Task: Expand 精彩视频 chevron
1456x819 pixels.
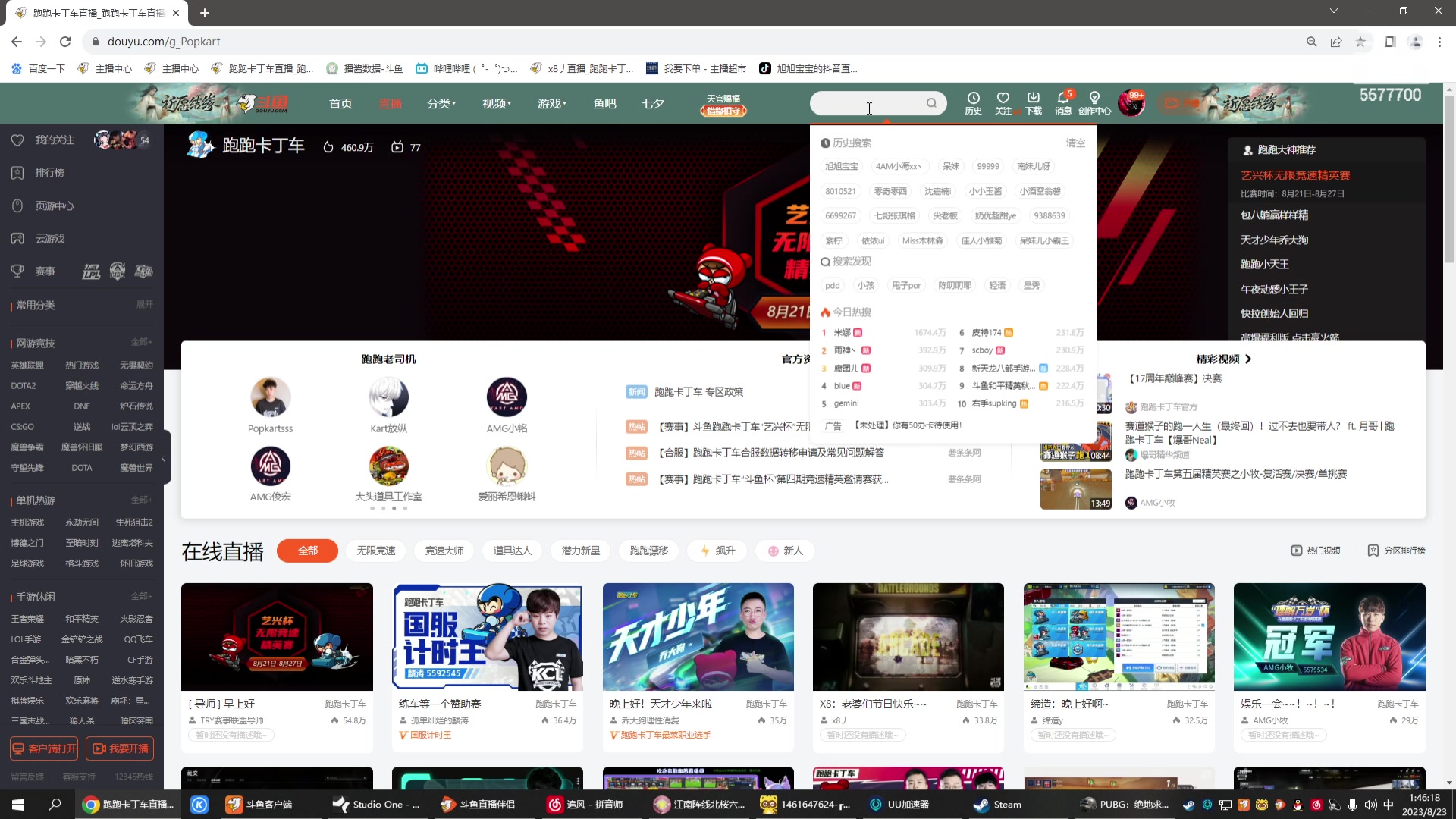Action: tap(1248, 359)
